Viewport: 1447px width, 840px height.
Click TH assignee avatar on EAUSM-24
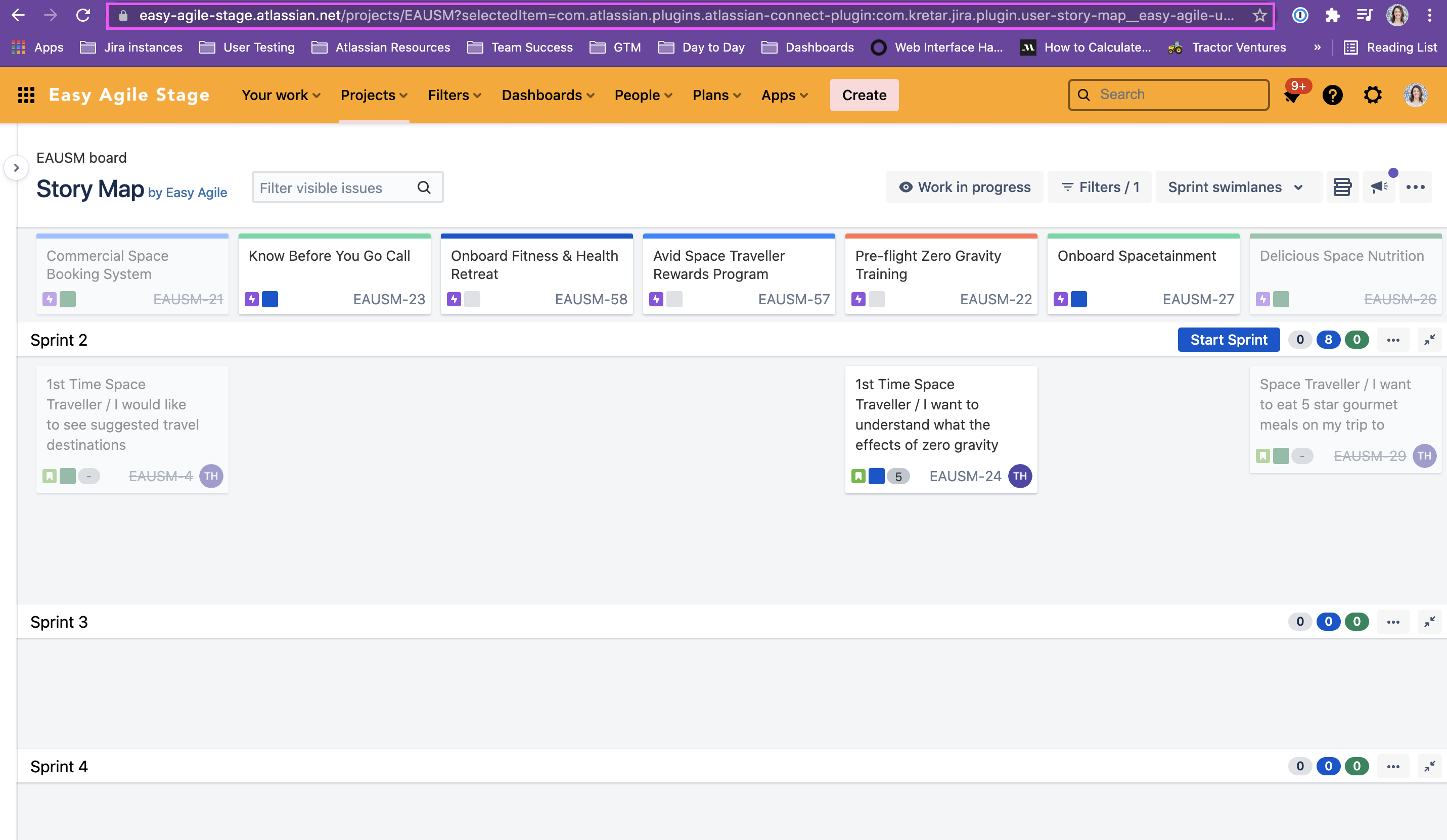click(x=1019, y=476)
